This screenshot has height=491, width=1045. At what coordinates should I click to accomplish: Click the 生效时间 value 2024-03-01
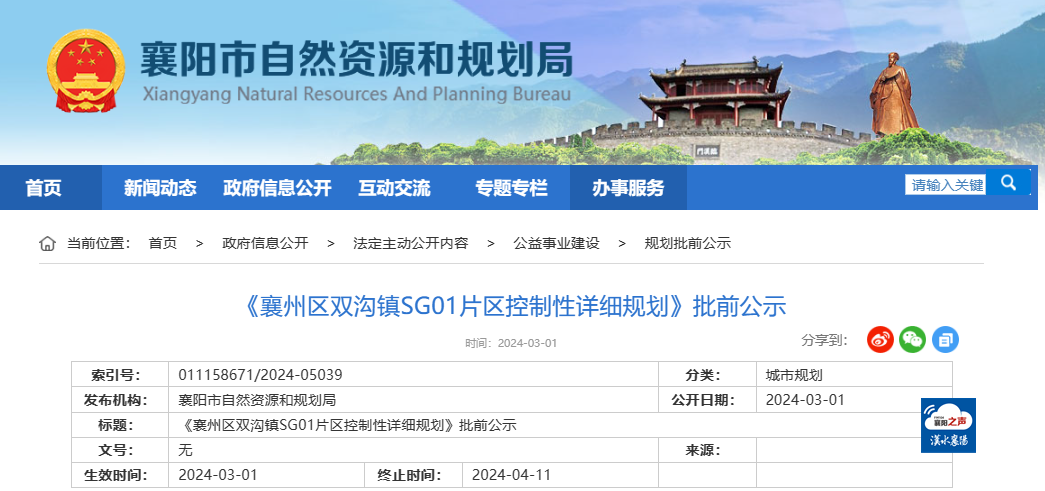point(217,476)
